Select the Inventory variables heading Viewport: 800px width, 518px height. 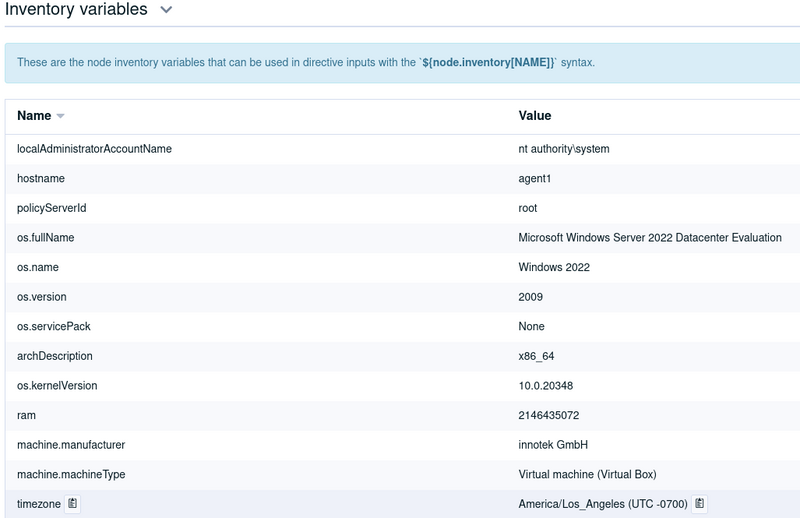[x=76, y=9]
